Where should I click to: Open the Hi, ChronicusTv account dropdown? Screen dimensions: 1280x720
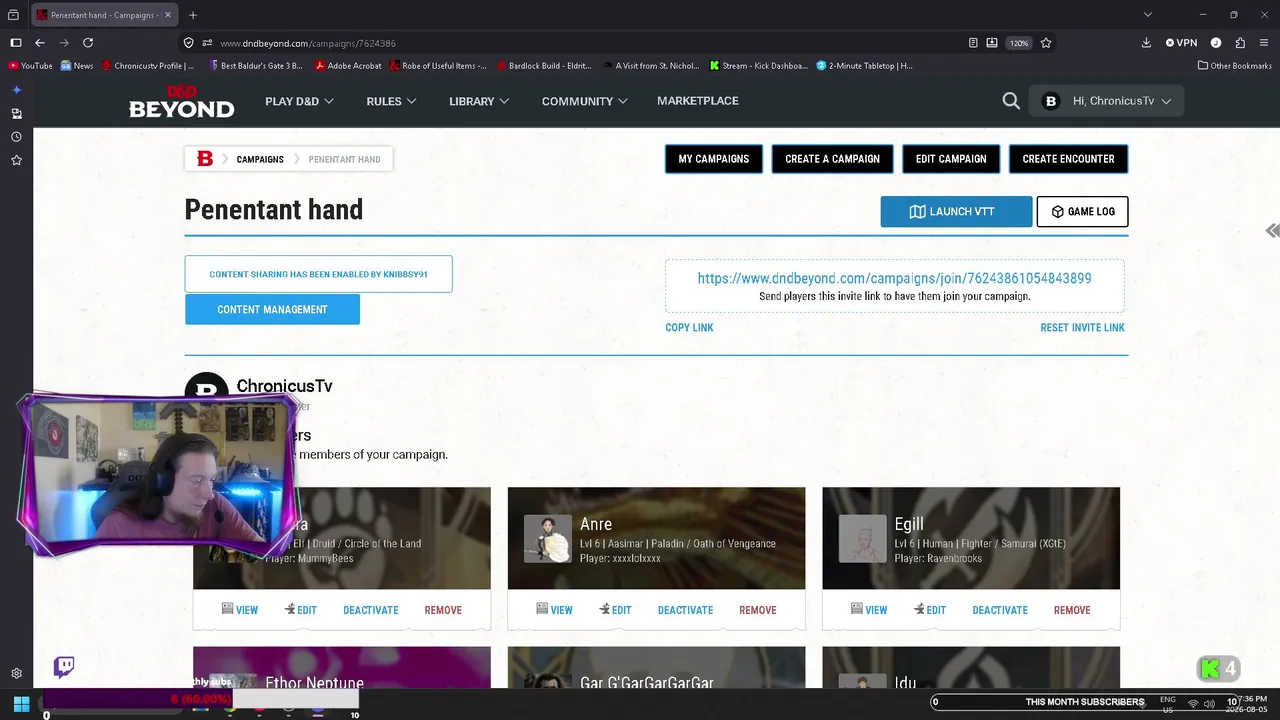point(1106,101)
